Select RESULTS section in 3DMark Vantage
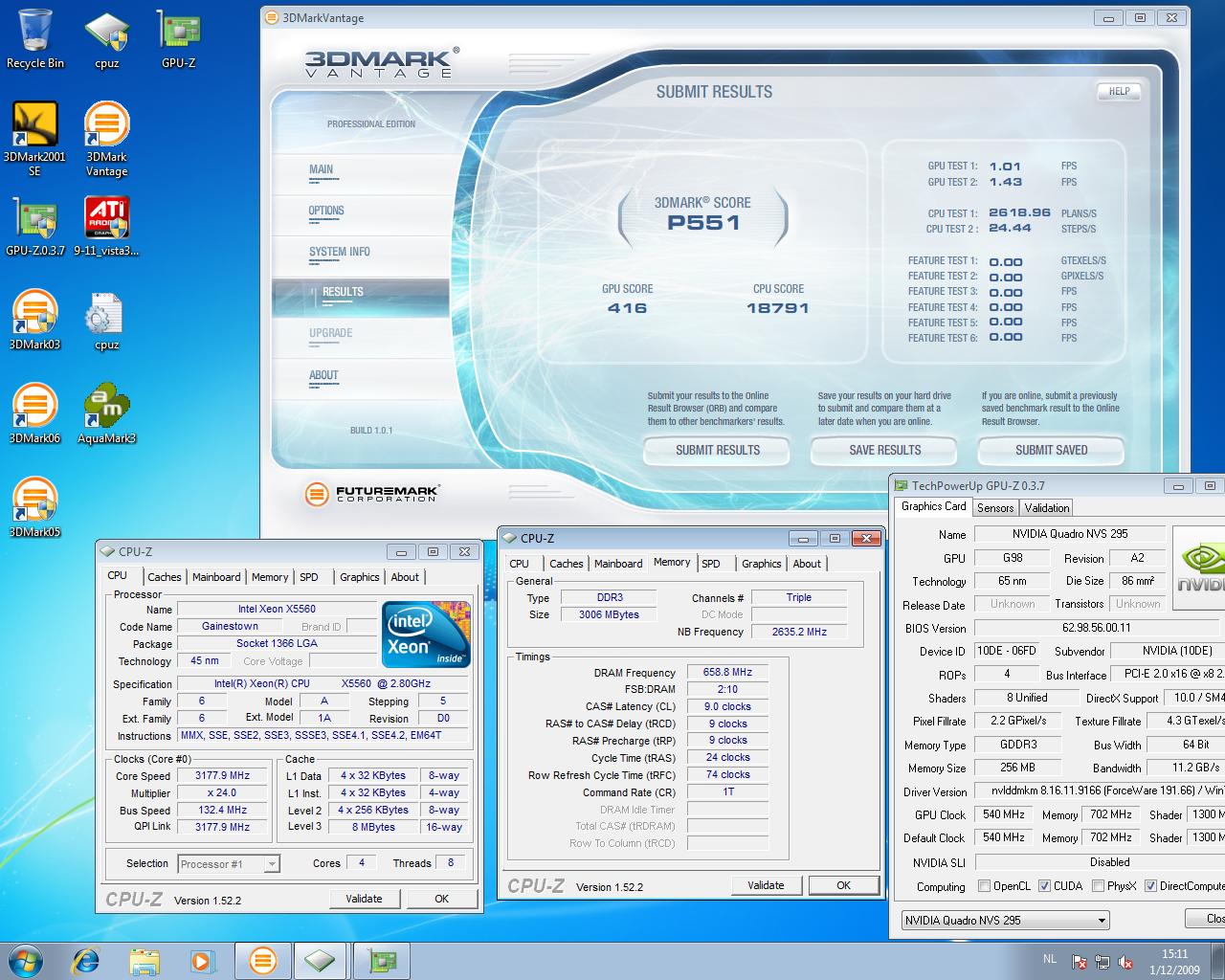The height and width of the screenshot is (980, 1225). 361,297
